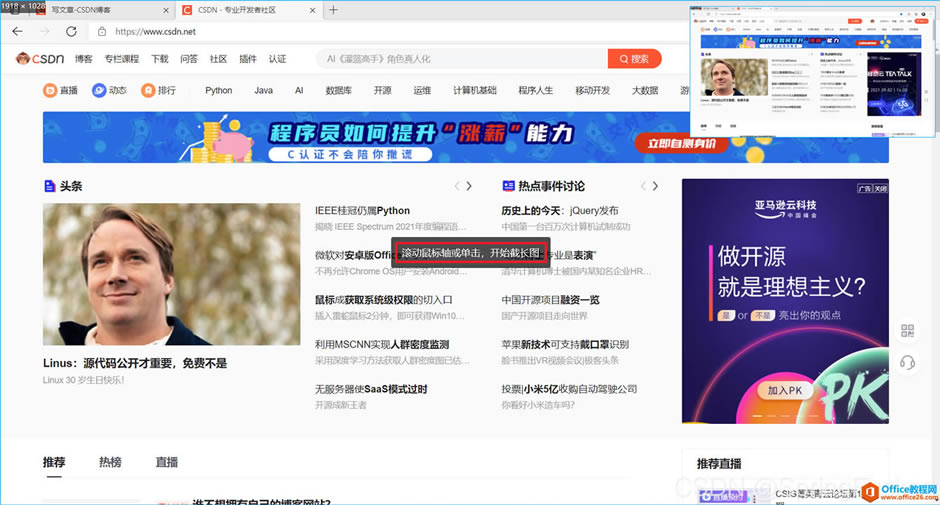Open article IEEE桂冠仍属Python
Image resolution: width=940 pixels, height=505 pixels.
pos(362,211)
